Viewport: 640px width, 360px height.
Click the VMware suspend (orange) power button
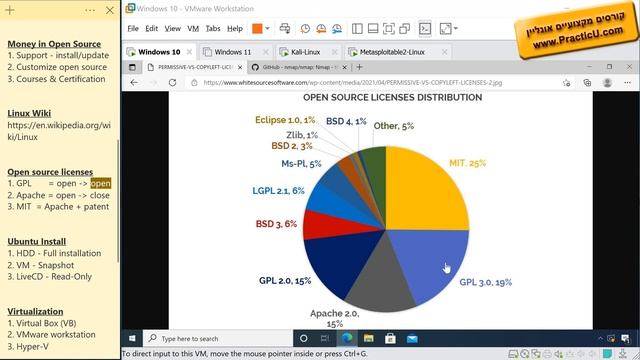tap(257, 29)
